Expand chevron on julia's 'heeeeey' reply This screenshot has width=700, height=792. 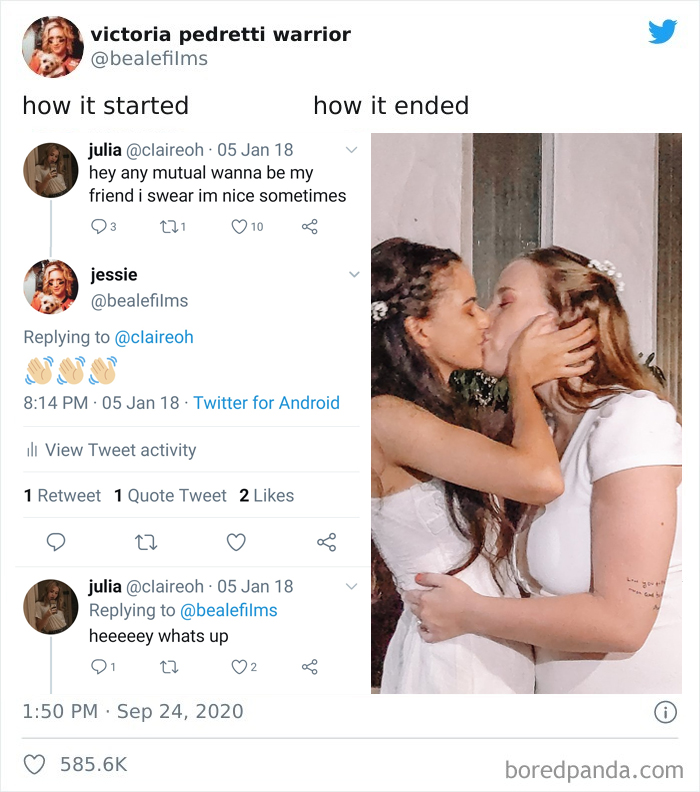tap(351, 586)
